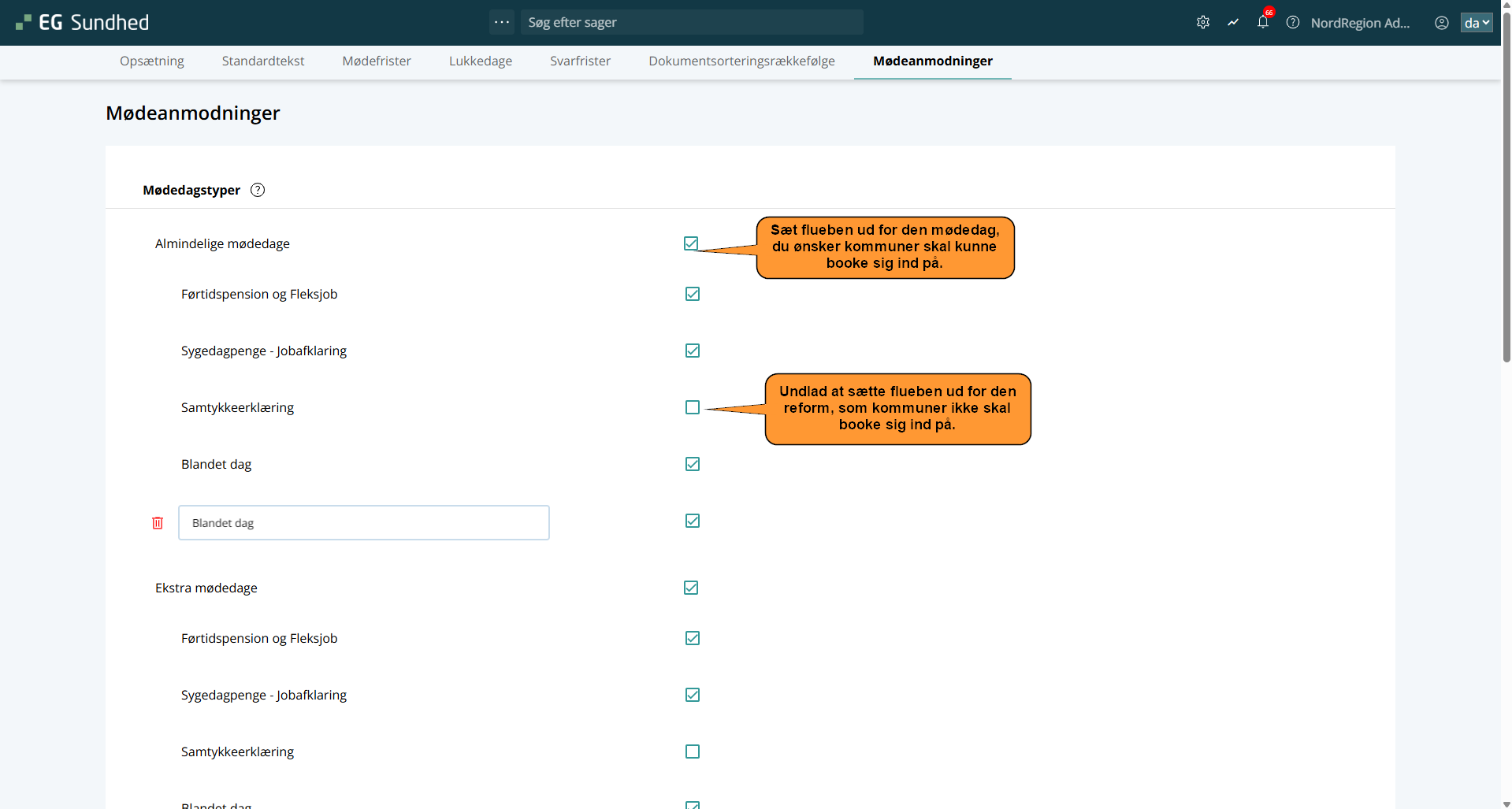1512x809 pixels.
Task: Open the three-dots menu beside search
Action: click(502, 22)
